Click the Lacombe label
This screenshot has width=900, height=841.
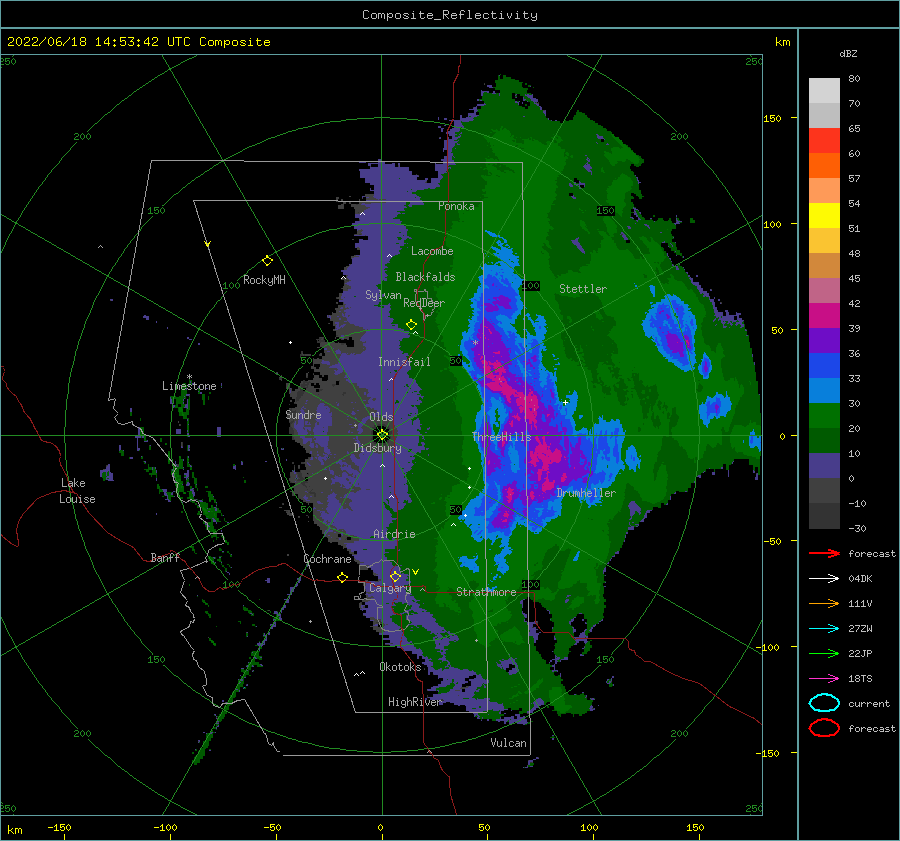pyautogui.click(x=432, y=251)
